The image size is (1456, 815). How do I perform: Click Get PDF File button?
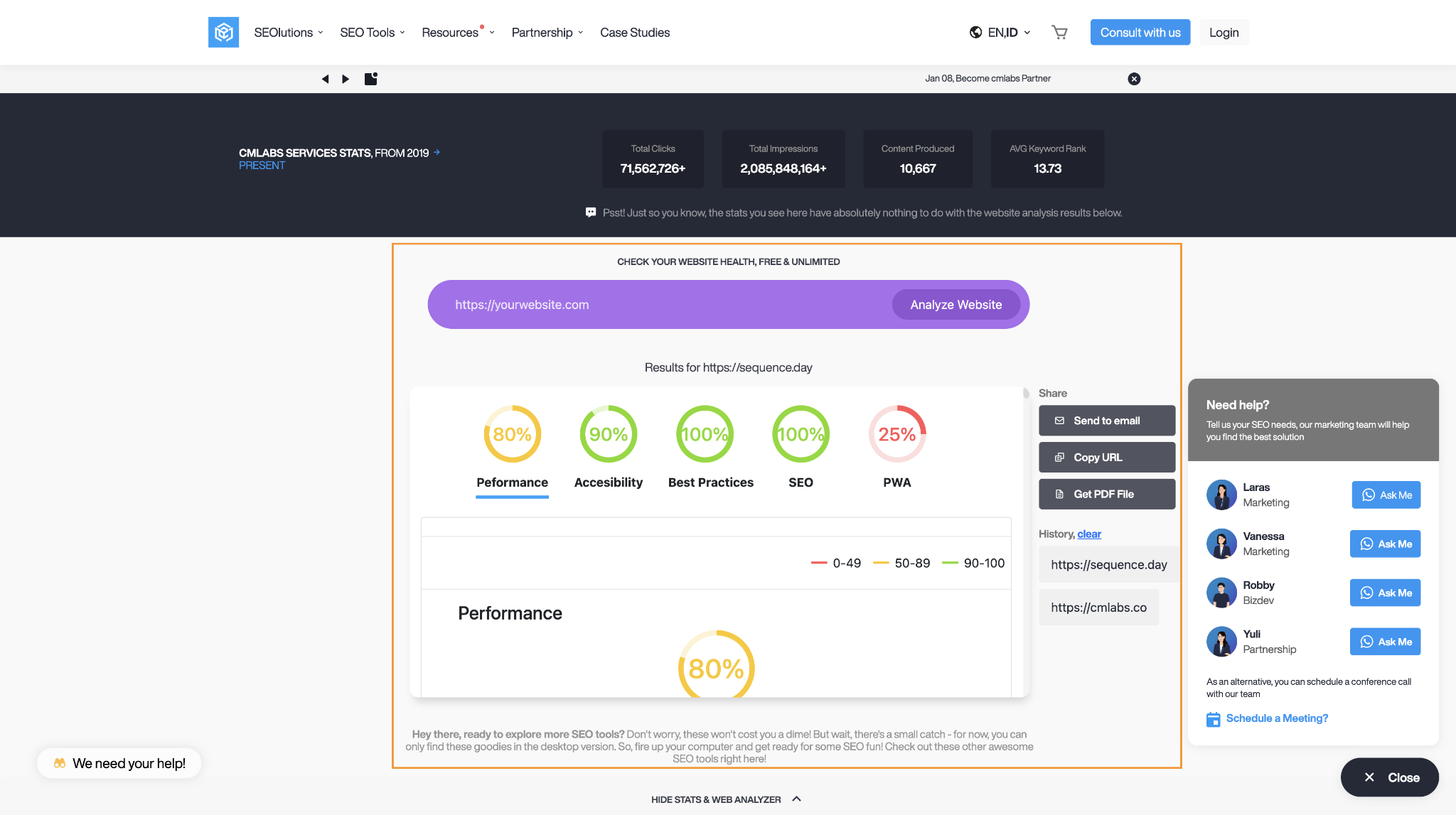[1107, 494]
